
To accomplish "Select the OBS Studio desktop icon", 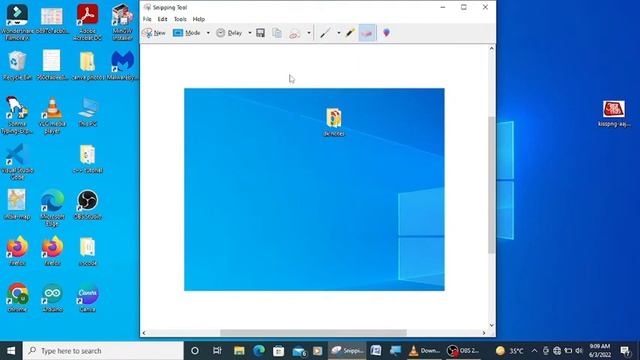I will 87,204.
